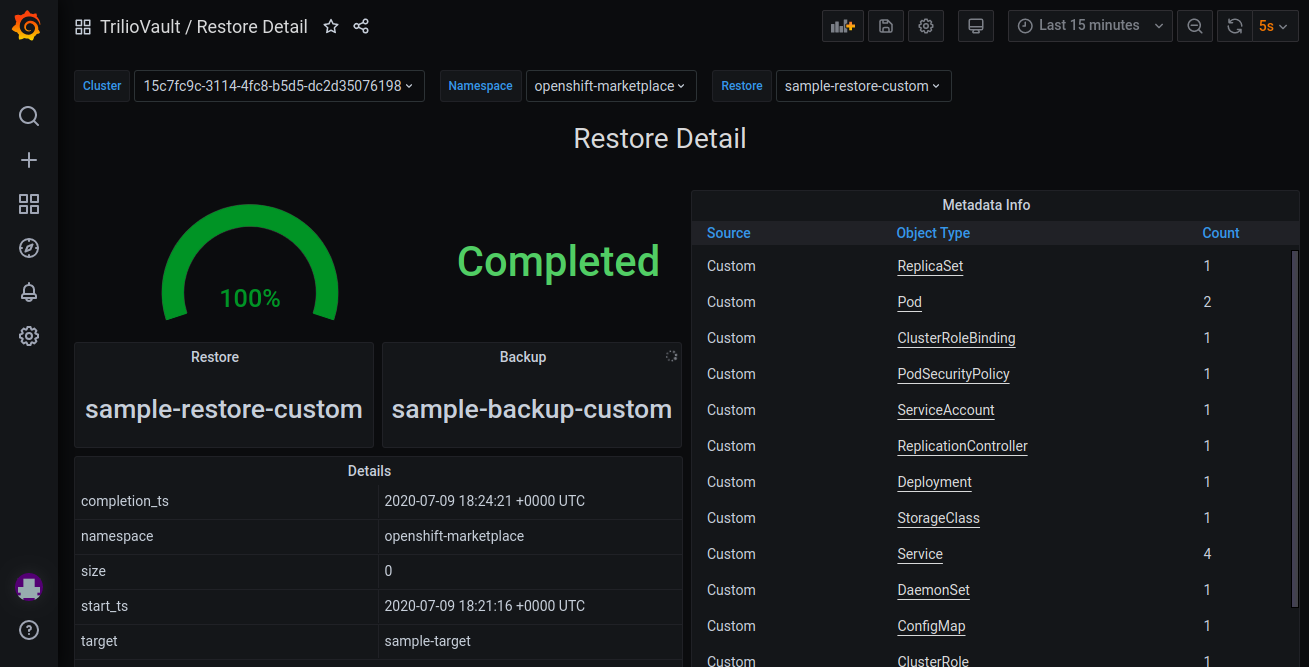This screenshot has width=1309, height=667.
Task: Click the TrilioVault / Restore Detail title
Action: [x=204, y=27]
